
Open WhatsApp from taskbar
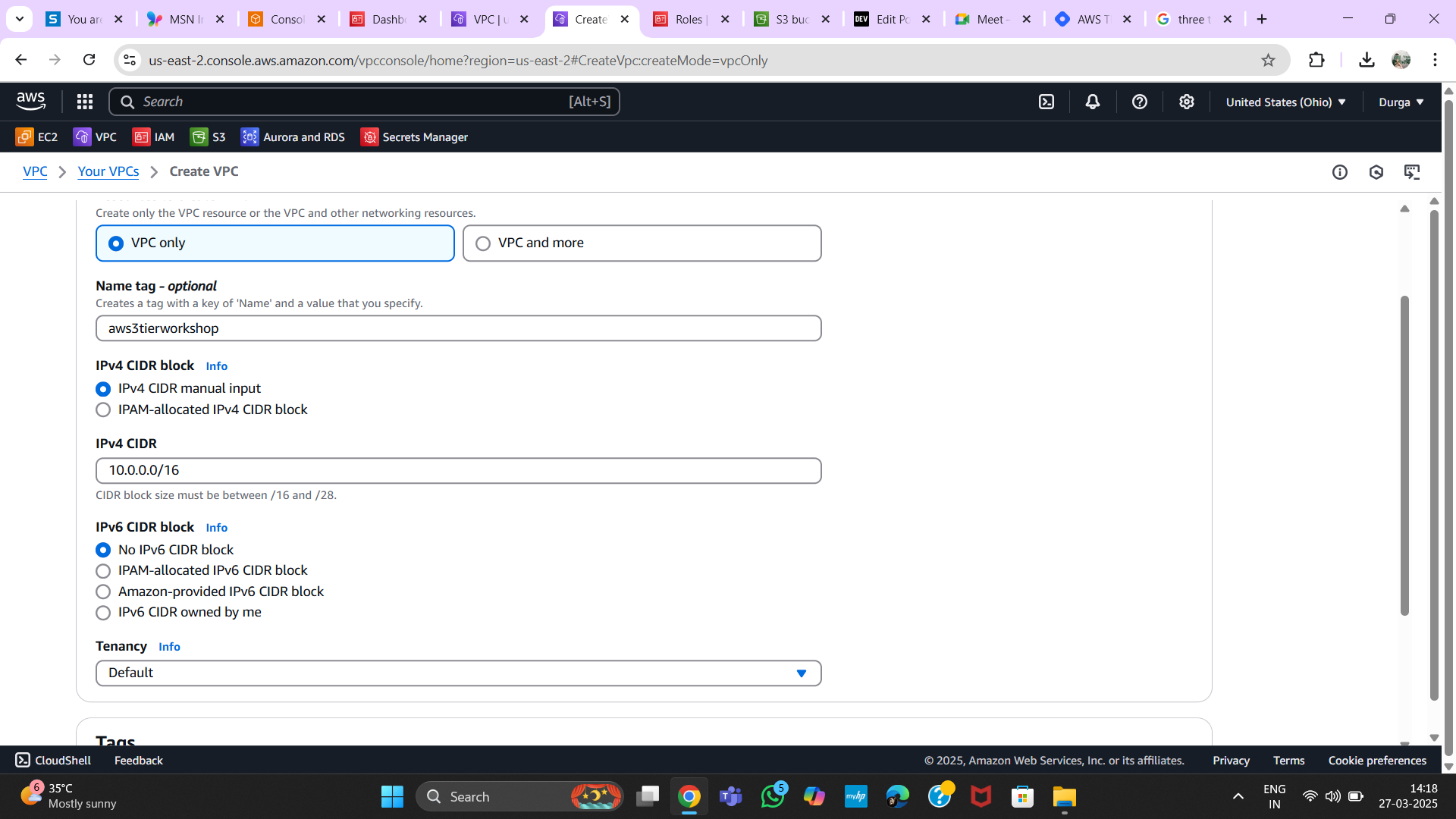pos(773,796)
